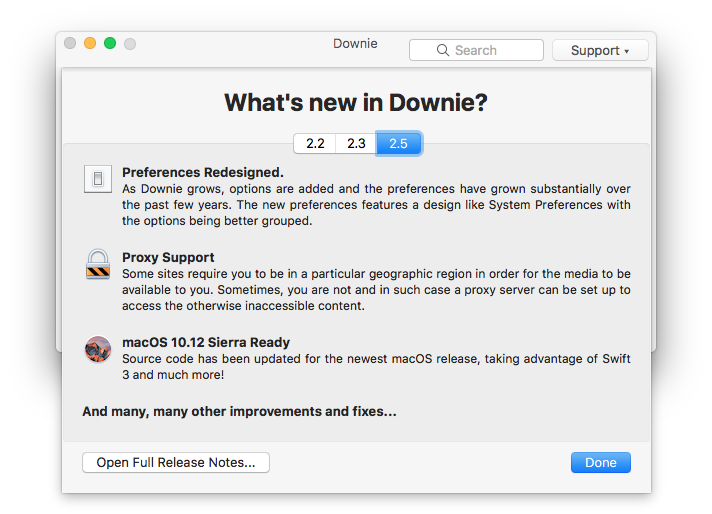Click the Proxy Support padlock icon
Image resolution: width=712 pixels, height=514 pixels.
point(98,264)
